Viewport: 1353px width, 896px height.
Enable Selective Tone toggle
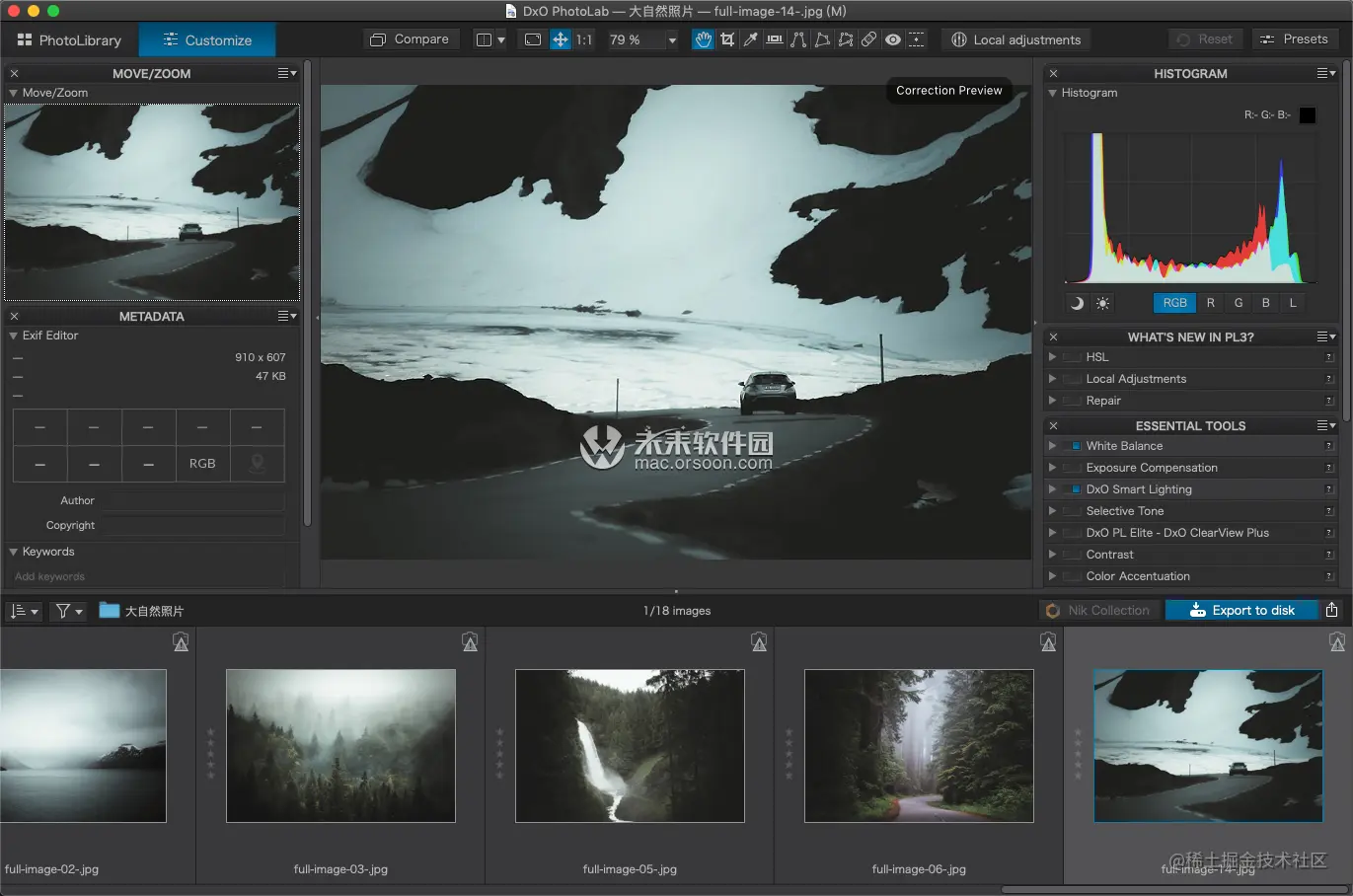click(1074, 511)
